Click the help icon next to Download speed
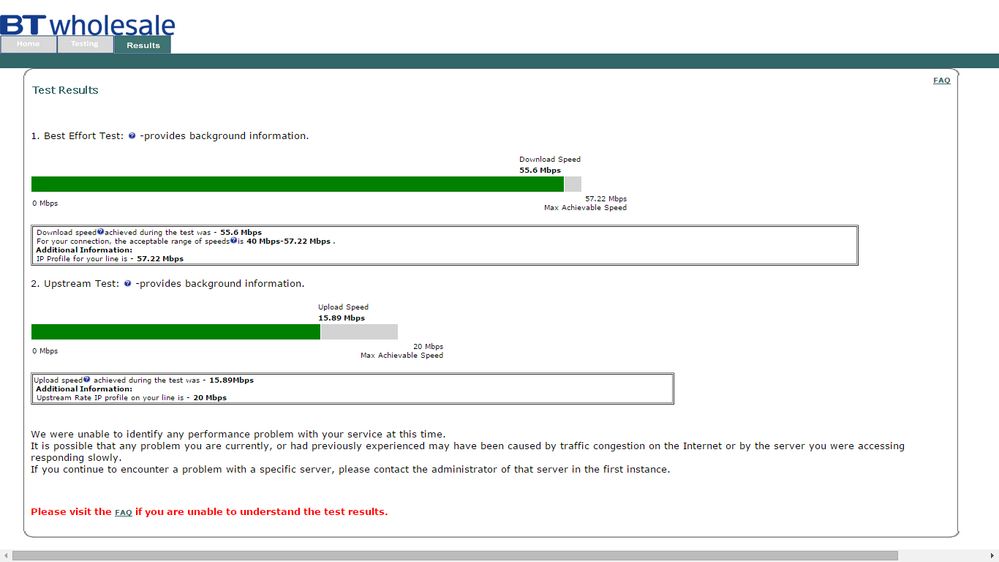The height and width of the screenshot is (562, 999). [x=101, y=232]
